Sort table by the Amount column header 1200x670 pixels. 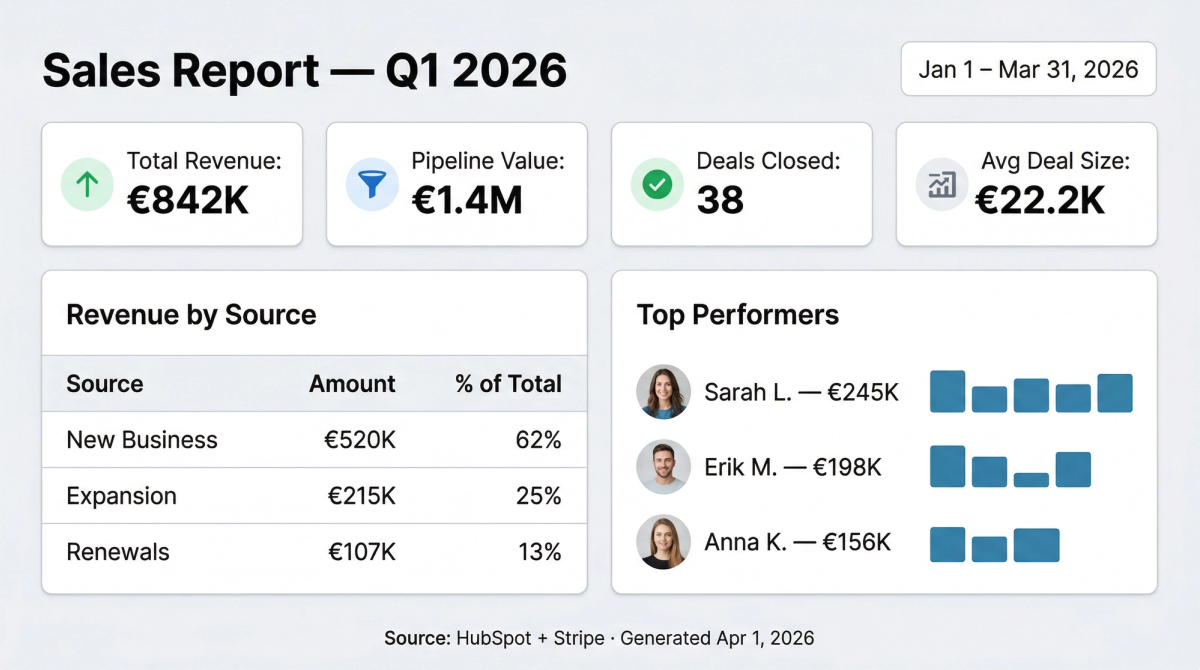click(x=352, y=384)
